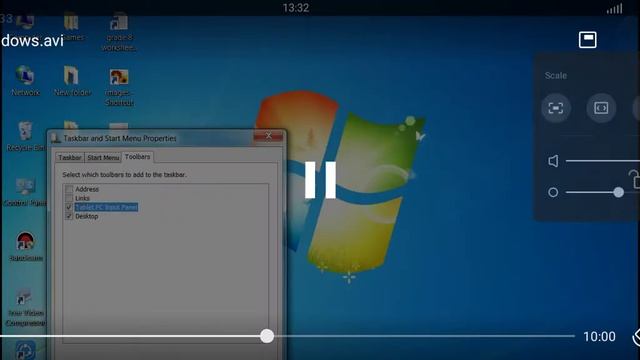
Task: Uncheck the Desktop toolbar checkbox
Action: [69, 216]
